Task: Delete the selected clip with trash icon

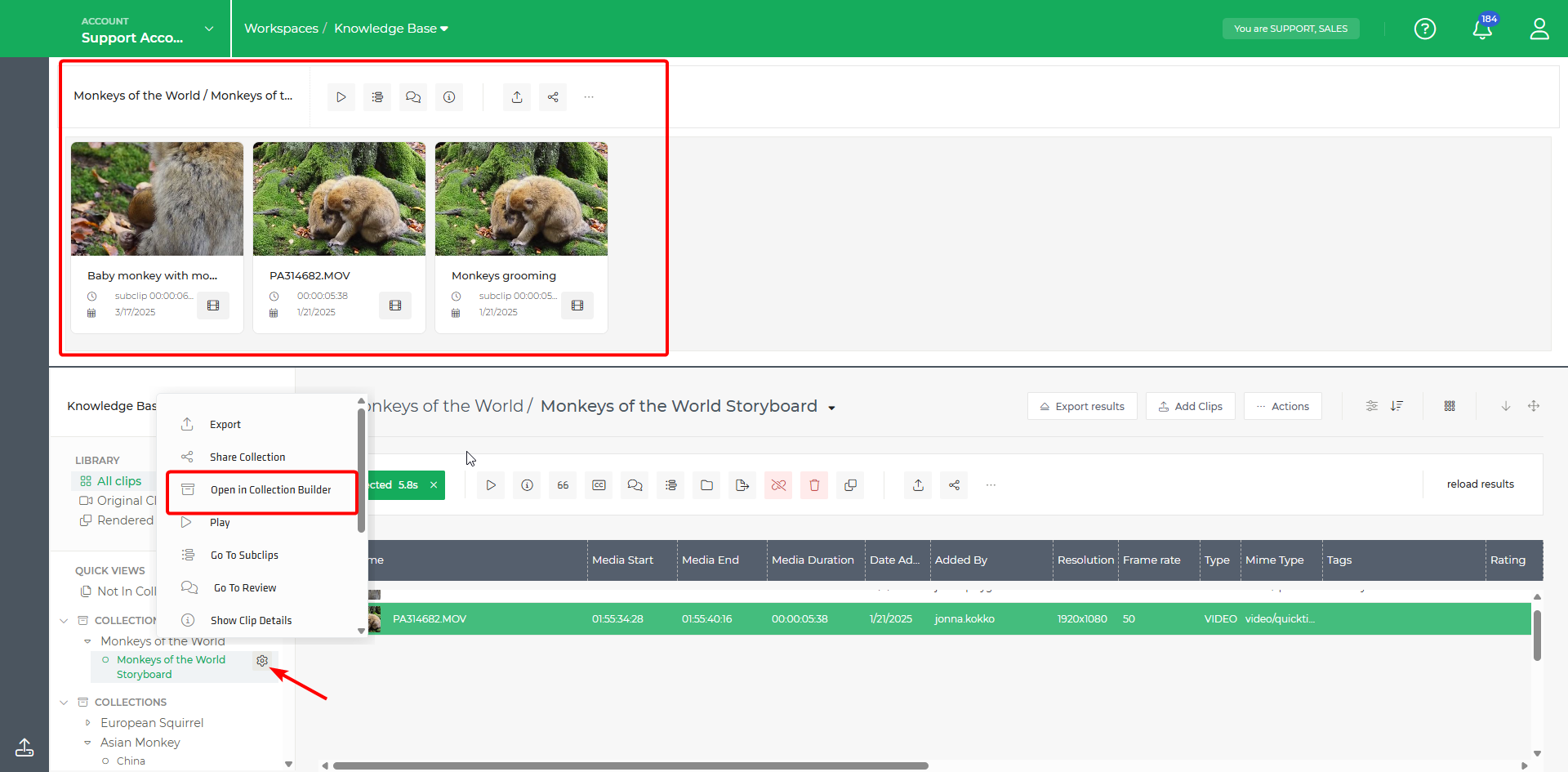Action: (x=814, y=484)
